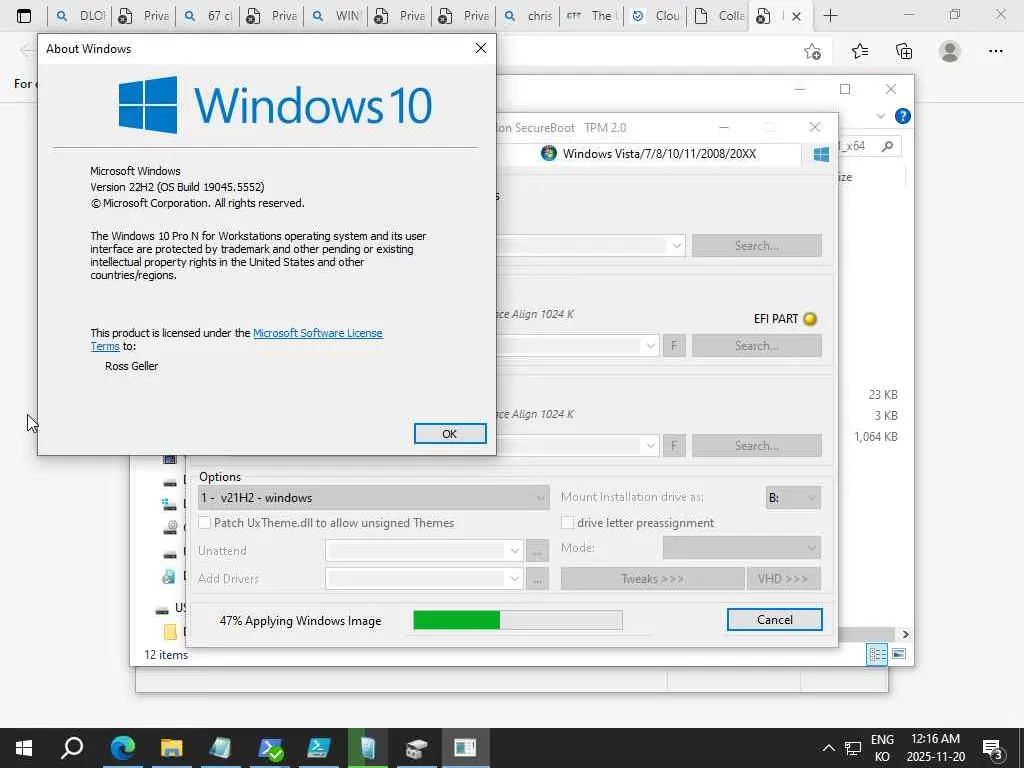Toggle drive letter preassignment checkbox
1024x768 pixels.
(x=568, y=522)
